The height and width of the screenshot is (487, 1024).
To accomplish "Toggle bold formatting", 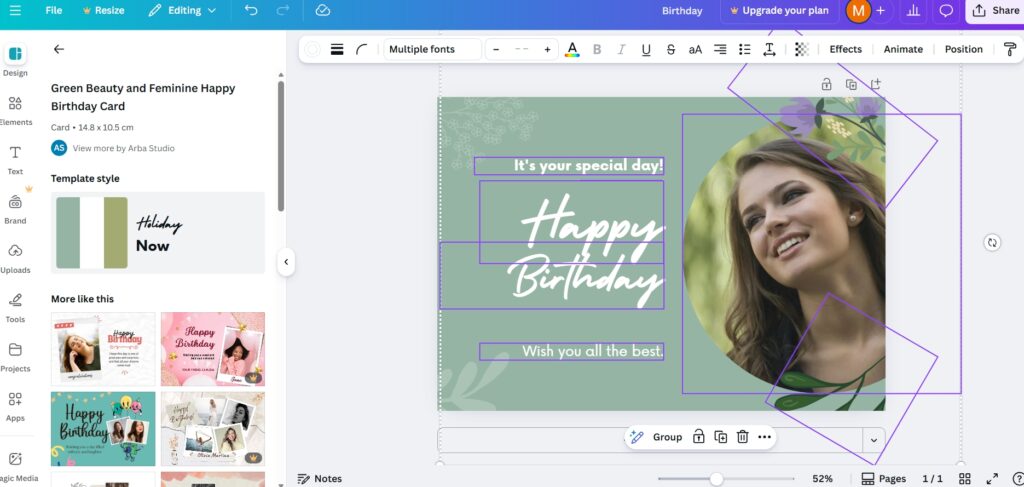I will pyautogui.click(x=597, y=49).
